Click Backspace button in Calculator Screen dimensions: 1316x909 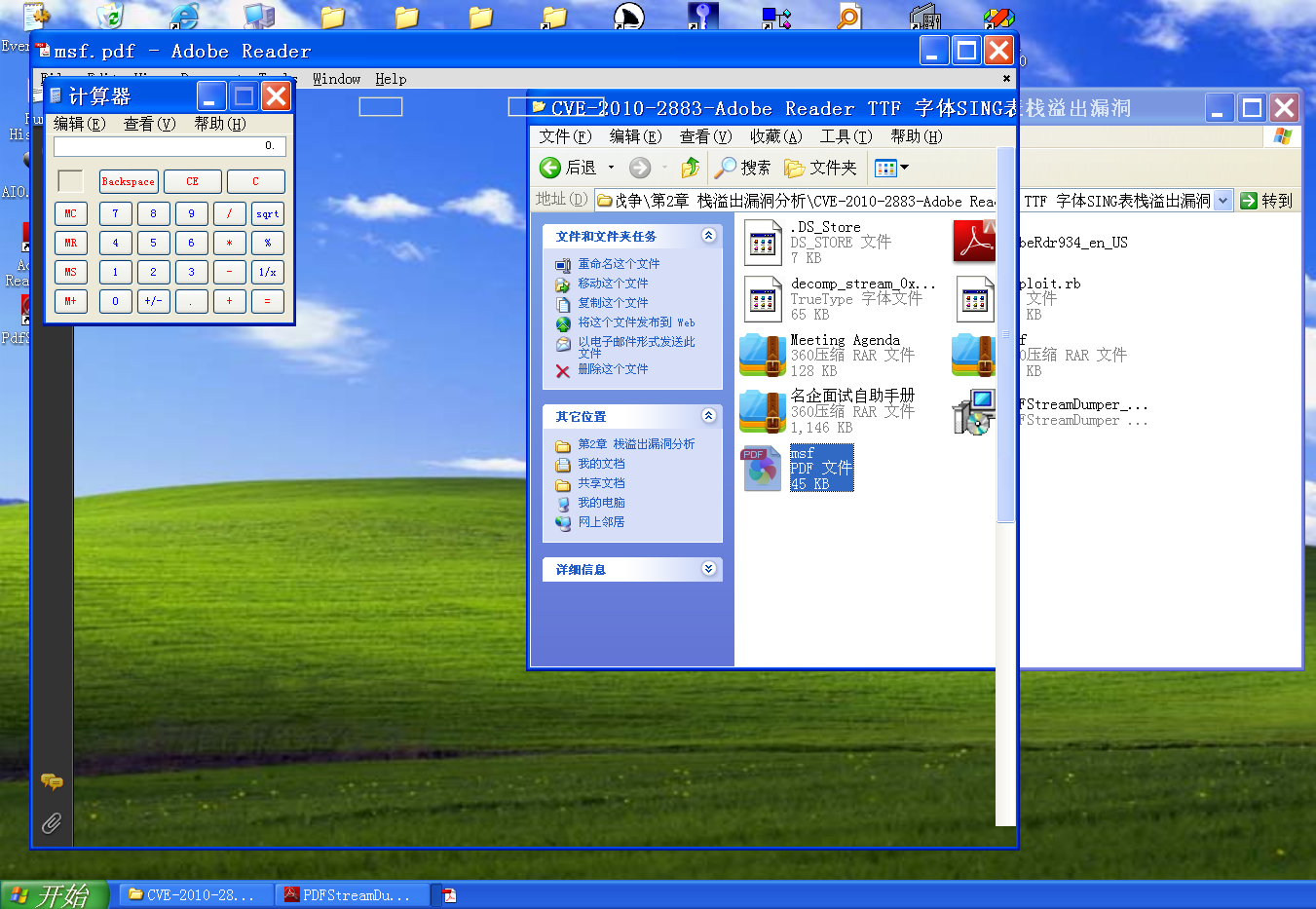[x=129, y=181]
